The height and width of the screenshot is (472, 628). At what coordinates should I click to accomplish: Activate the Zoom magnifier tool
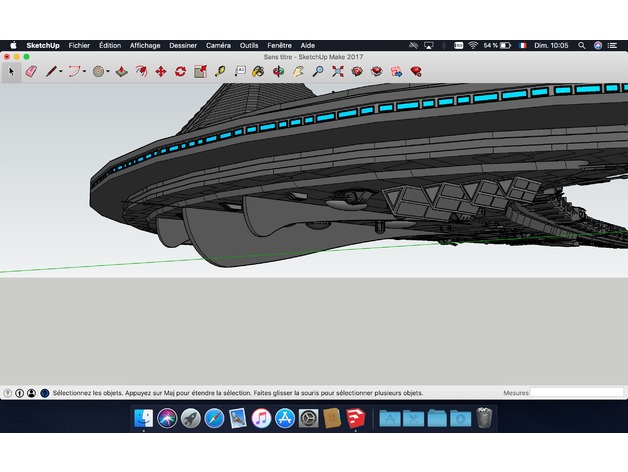(x=318, y=72)
